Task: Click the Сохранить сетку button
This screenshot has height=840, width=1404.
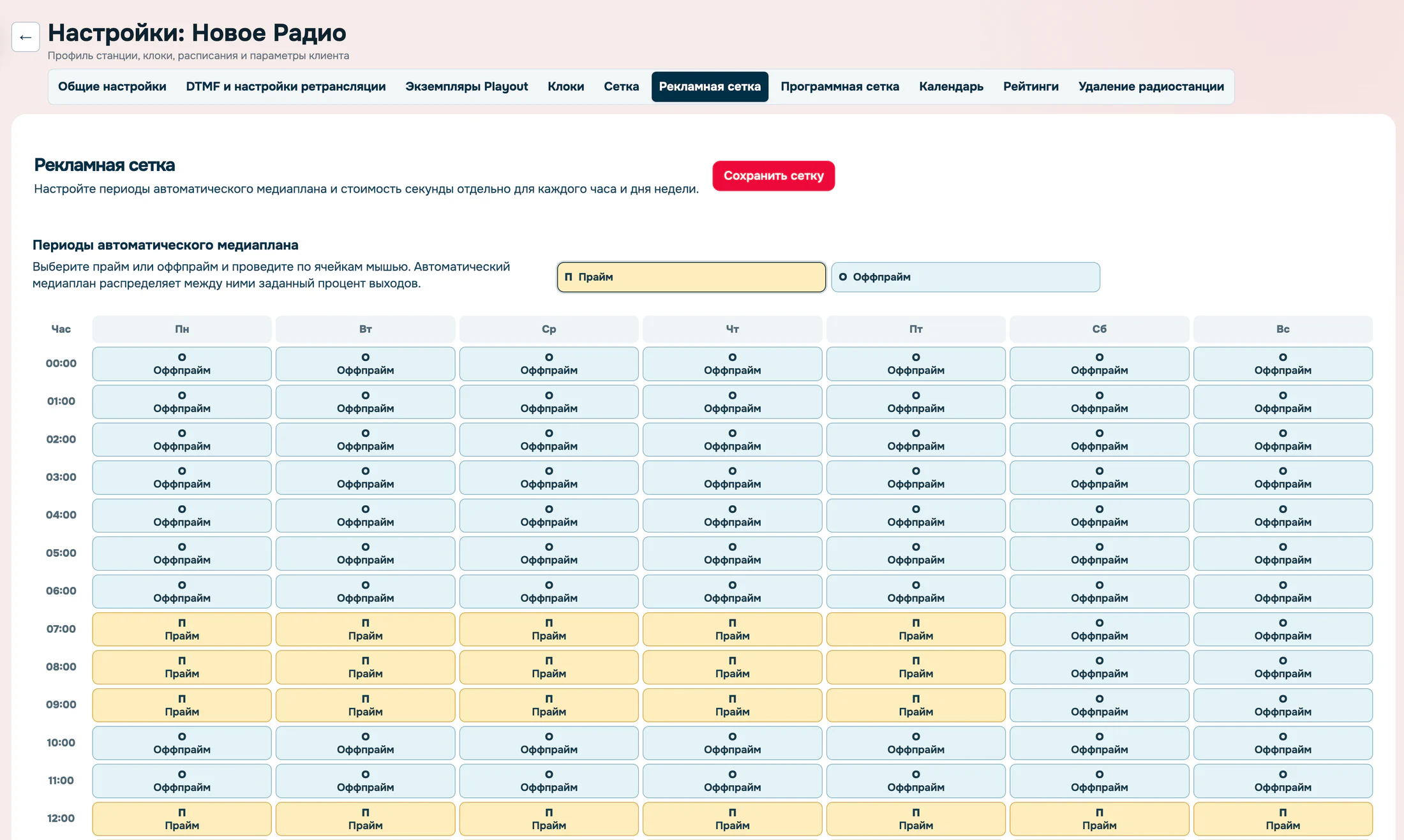Action: [x=773, y=176]
